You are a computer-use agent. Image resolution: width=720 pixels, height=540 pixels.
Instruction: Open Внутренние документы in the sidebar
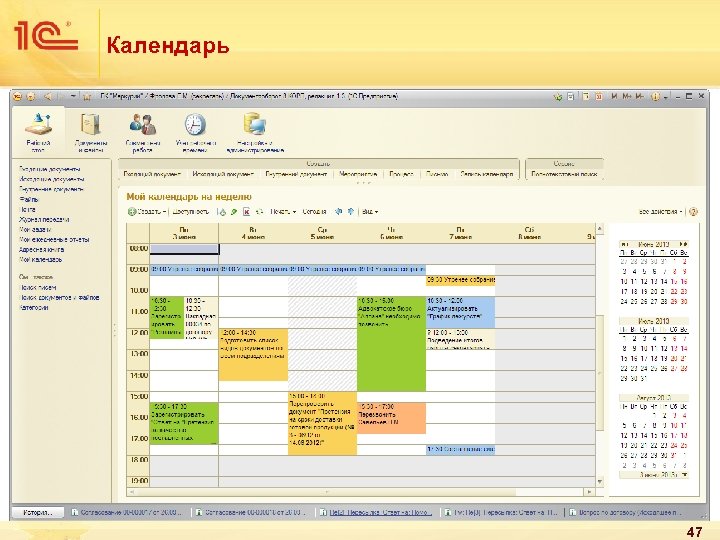[51, 189]
